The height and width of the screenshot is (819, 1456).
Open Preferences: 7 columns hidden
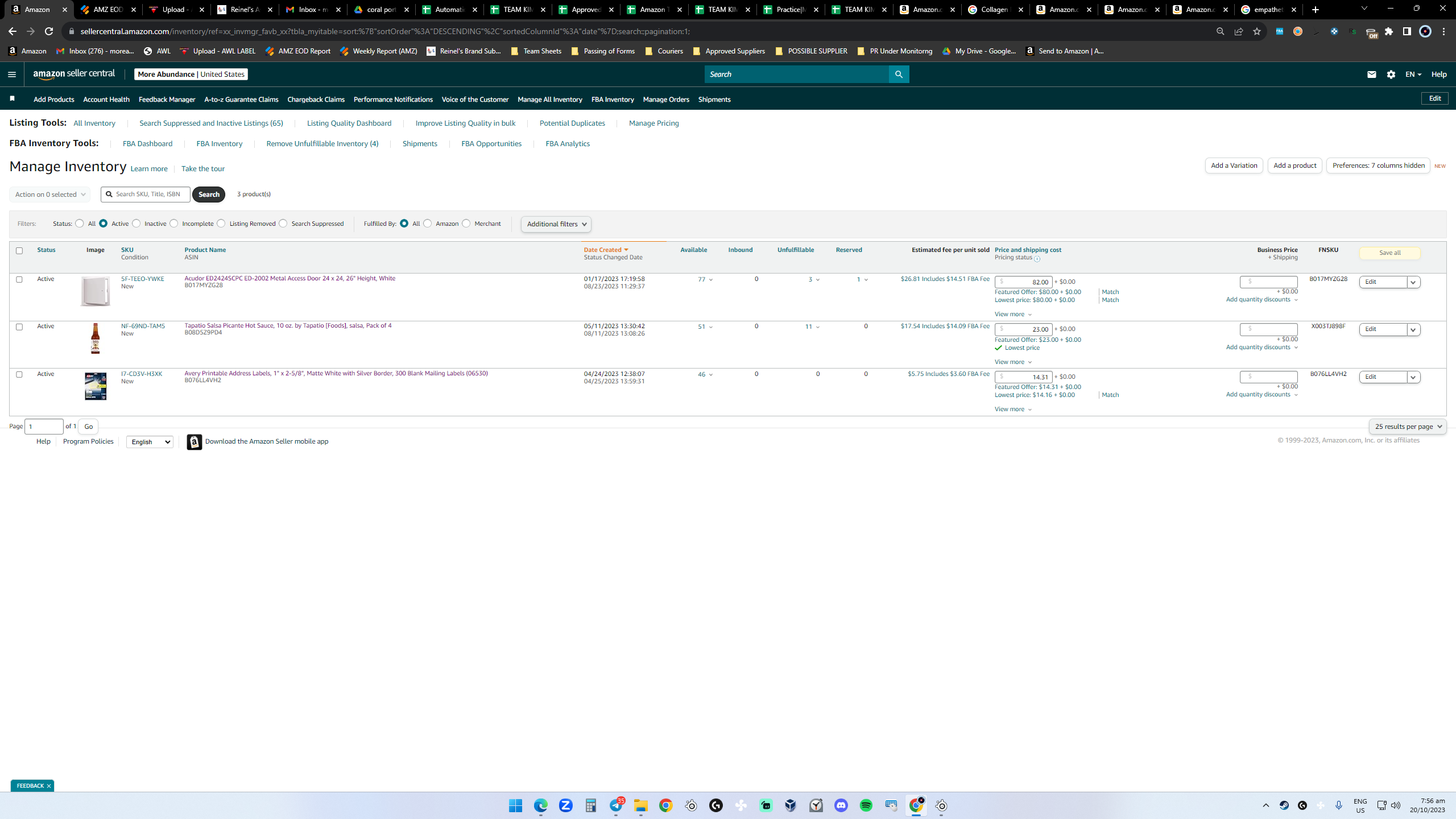pyautogui.click(x=1378, y=166)
